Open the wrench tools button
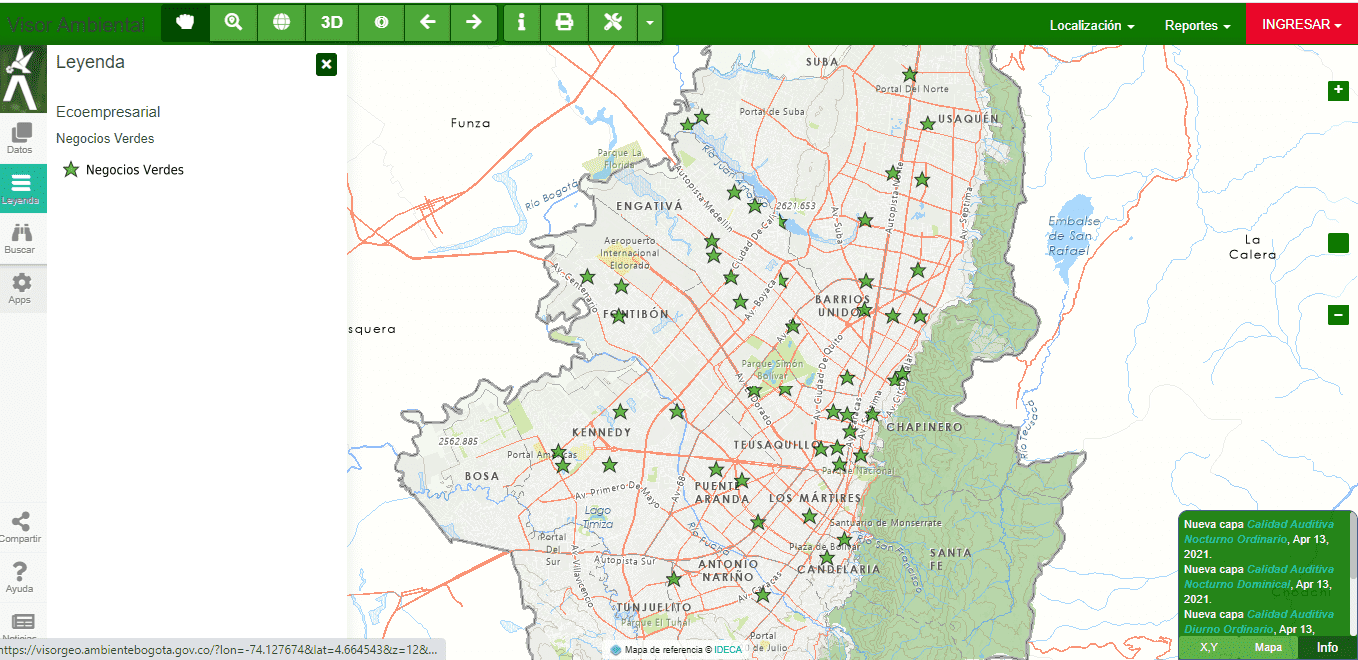The height and width of the screenshot is (660, 1358). [x=612, y=23]
